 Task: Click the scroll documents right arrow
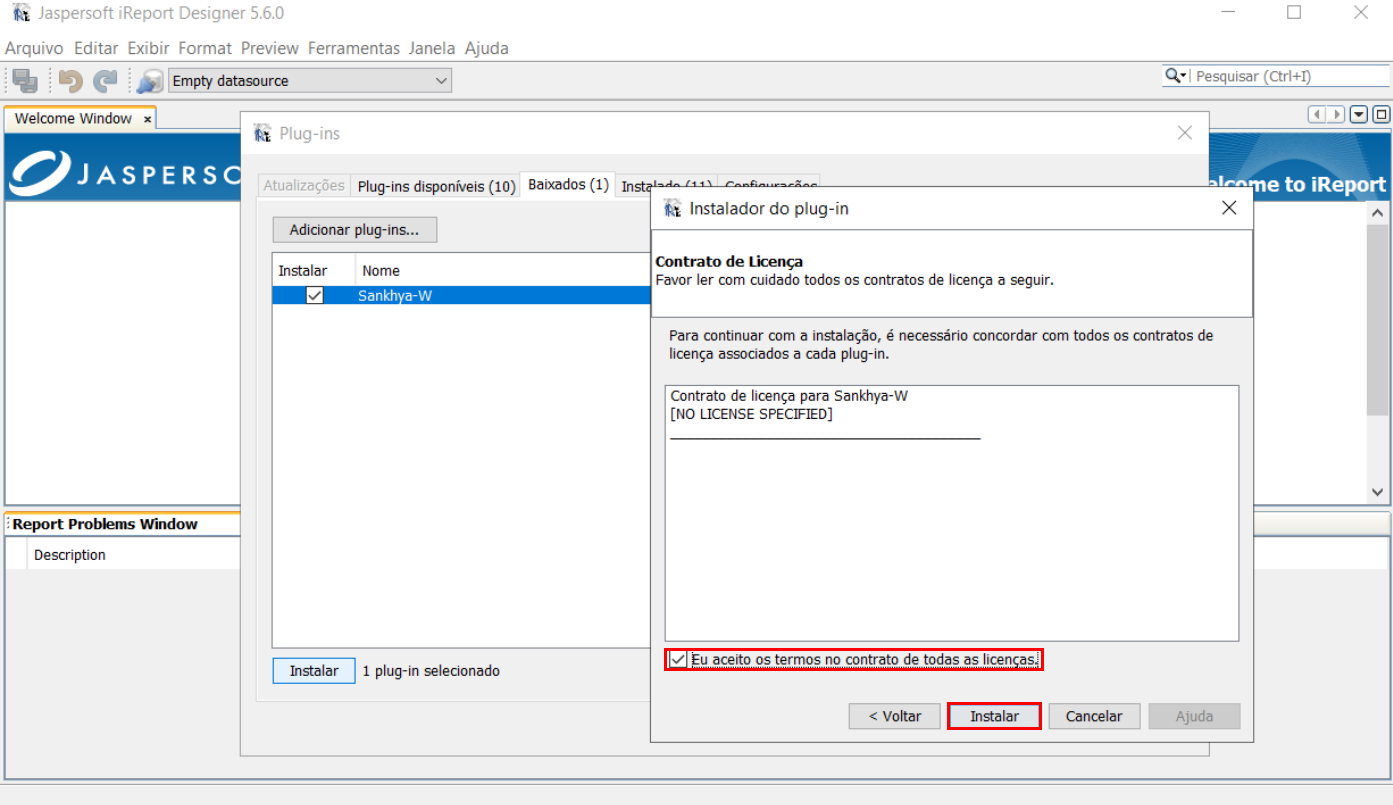(1336, 115)
